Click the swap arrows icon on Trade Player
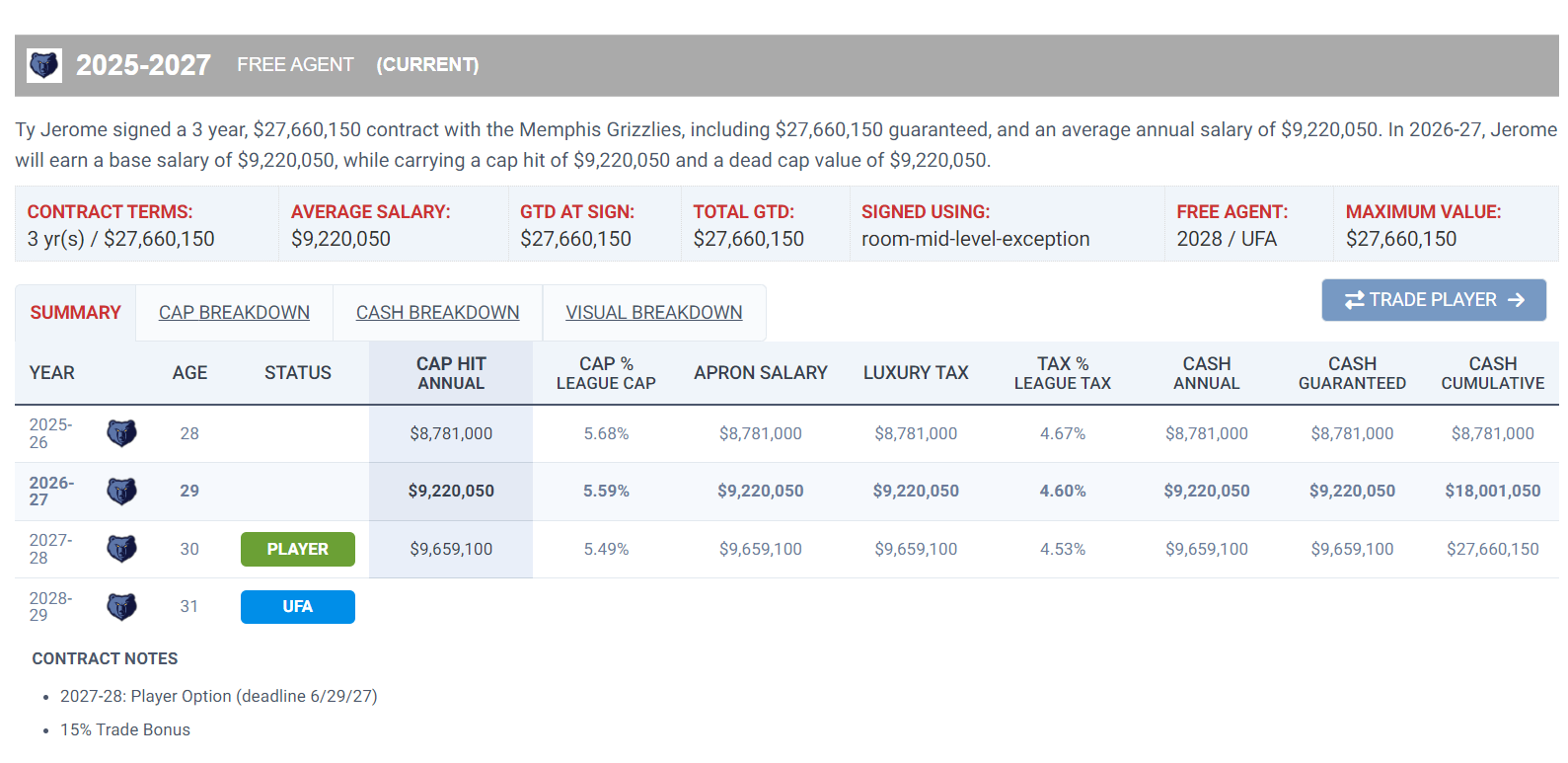The image size is (1568, 763). [x=1355, y=300]
